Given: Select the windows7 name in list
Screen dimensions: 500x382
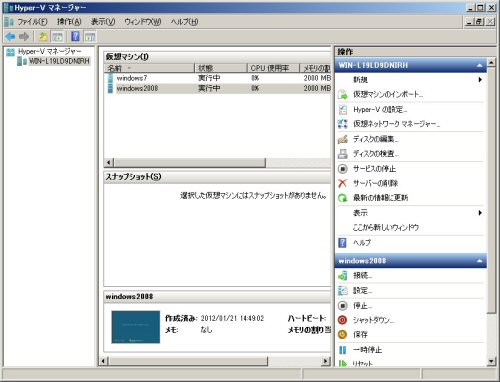Looking at the screenshot, I should [132, 78].
